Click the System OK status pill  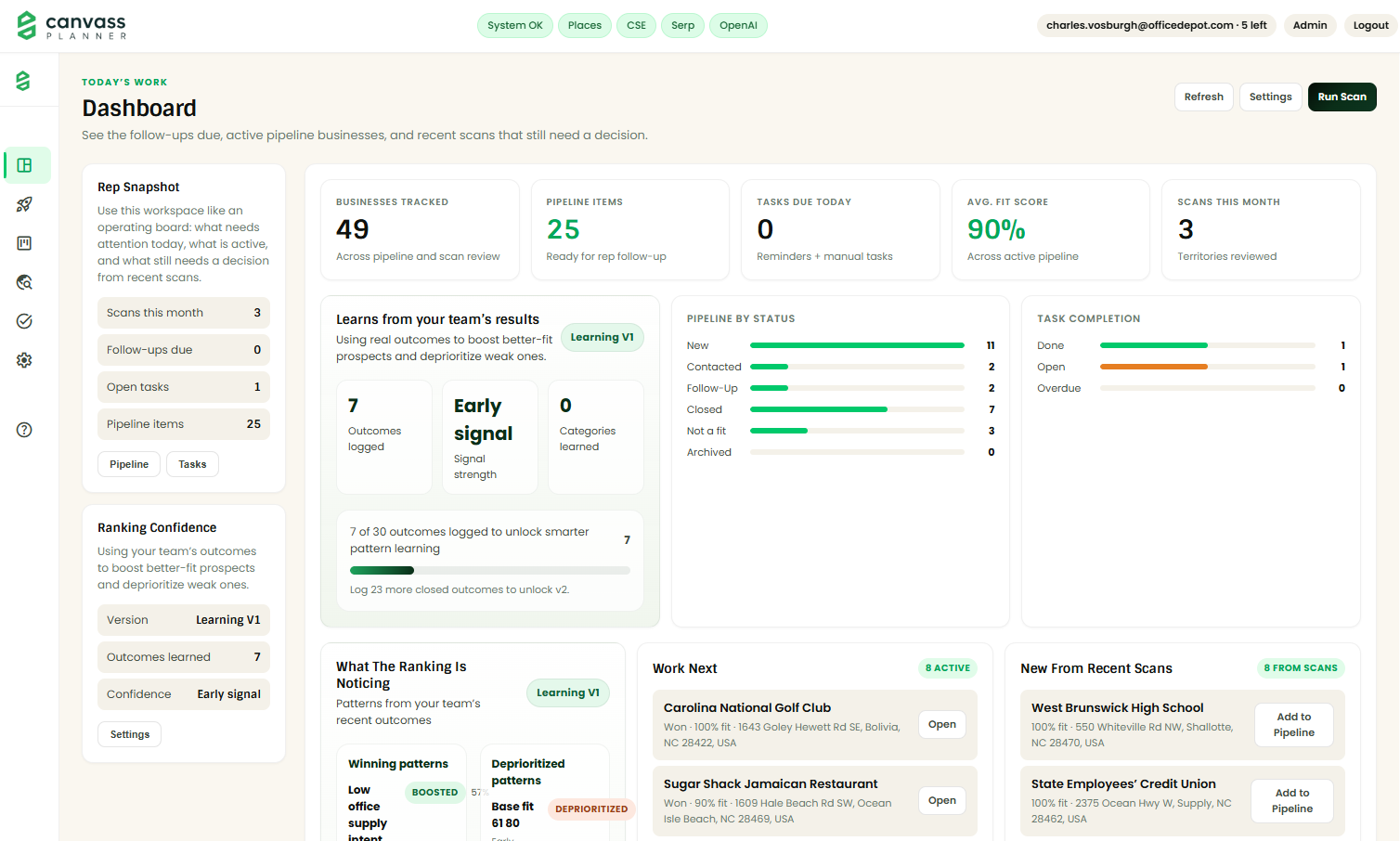tap(515, 25)
